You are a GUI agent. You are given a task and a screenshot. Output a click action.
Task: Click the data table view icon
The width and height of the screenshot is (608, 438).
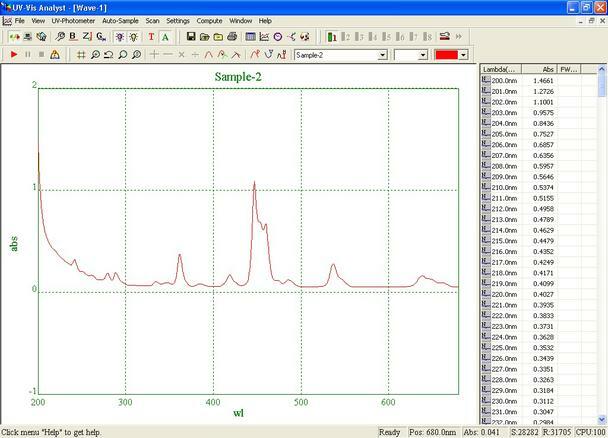click(250, 37)
